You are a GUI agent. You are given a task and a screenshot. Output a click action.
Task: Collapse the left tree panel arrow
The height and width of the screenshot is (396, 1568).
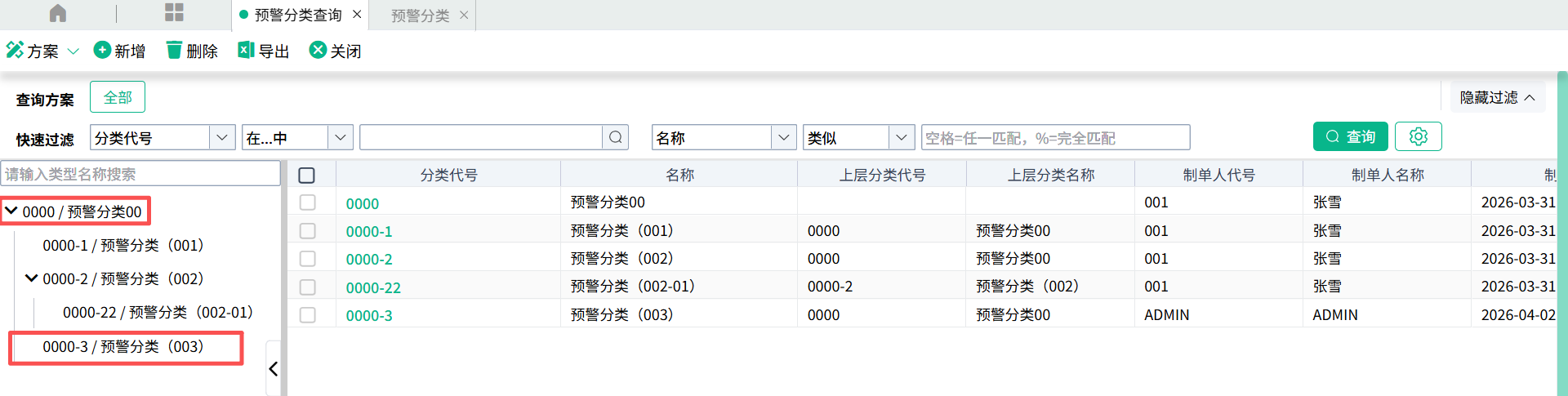click(274, 369)
